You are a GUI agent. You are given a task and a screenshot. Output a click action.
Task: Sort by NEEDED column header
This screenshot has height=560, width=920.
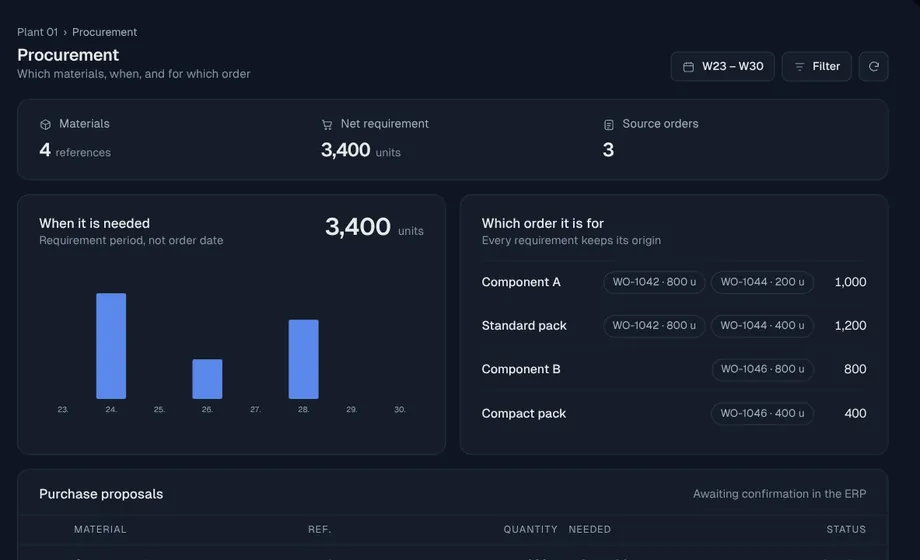(x=590, y=529)
